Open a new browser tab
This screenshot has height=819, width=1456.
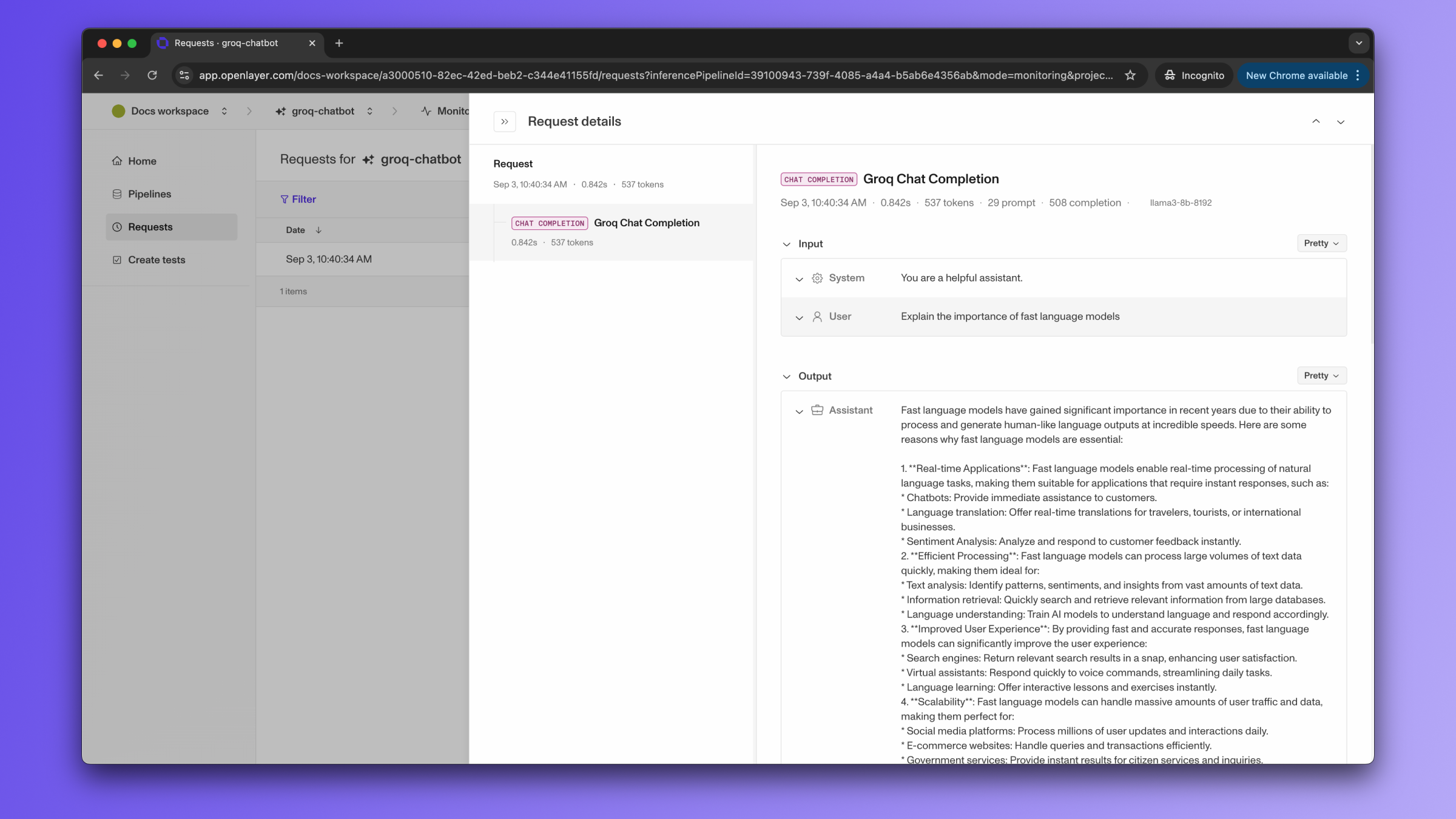tap(339, 43)
